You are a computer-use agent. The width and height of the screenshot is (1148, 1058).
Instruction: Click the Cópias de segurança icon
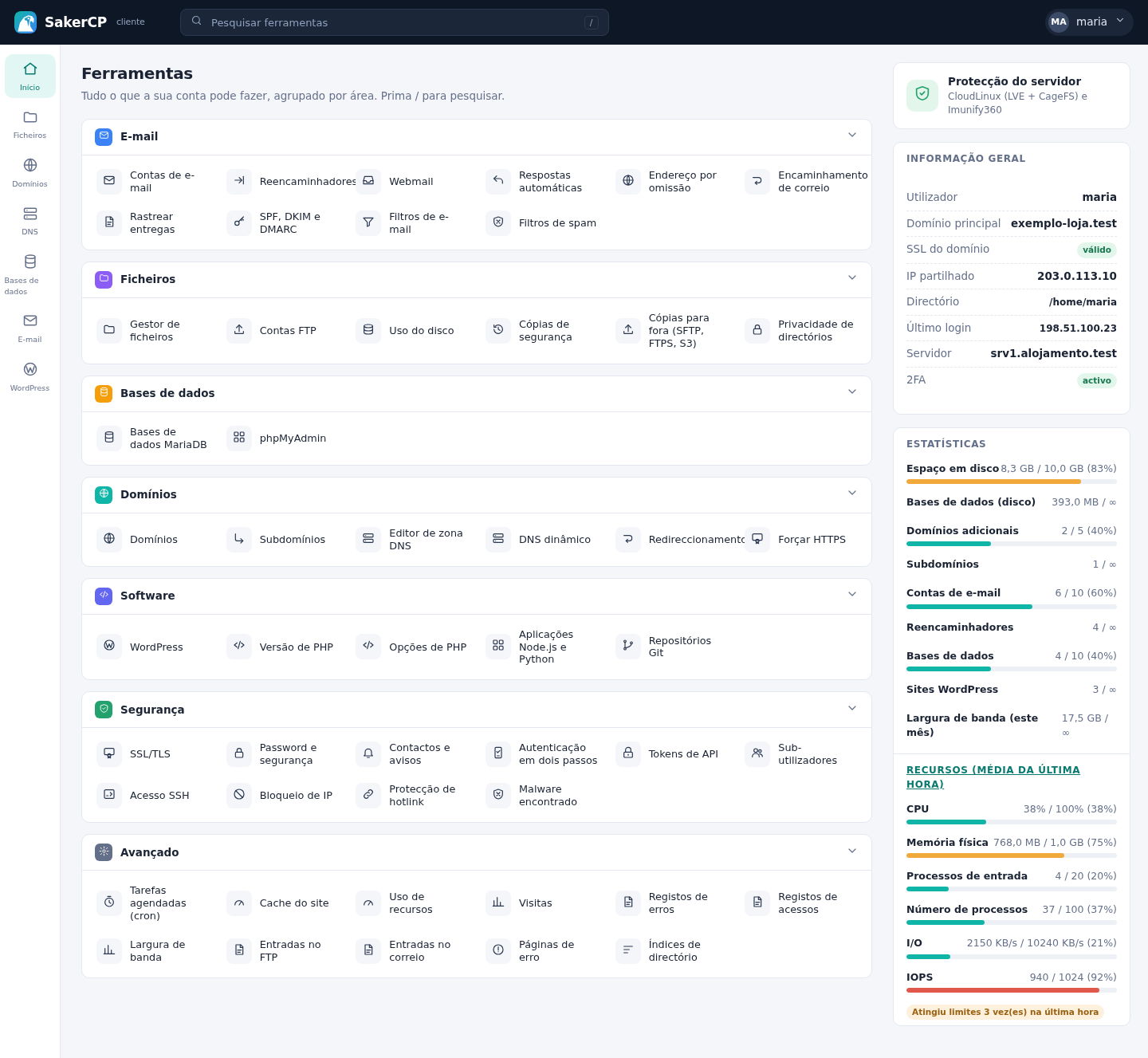pyautogui.click(x=498, y=330)
